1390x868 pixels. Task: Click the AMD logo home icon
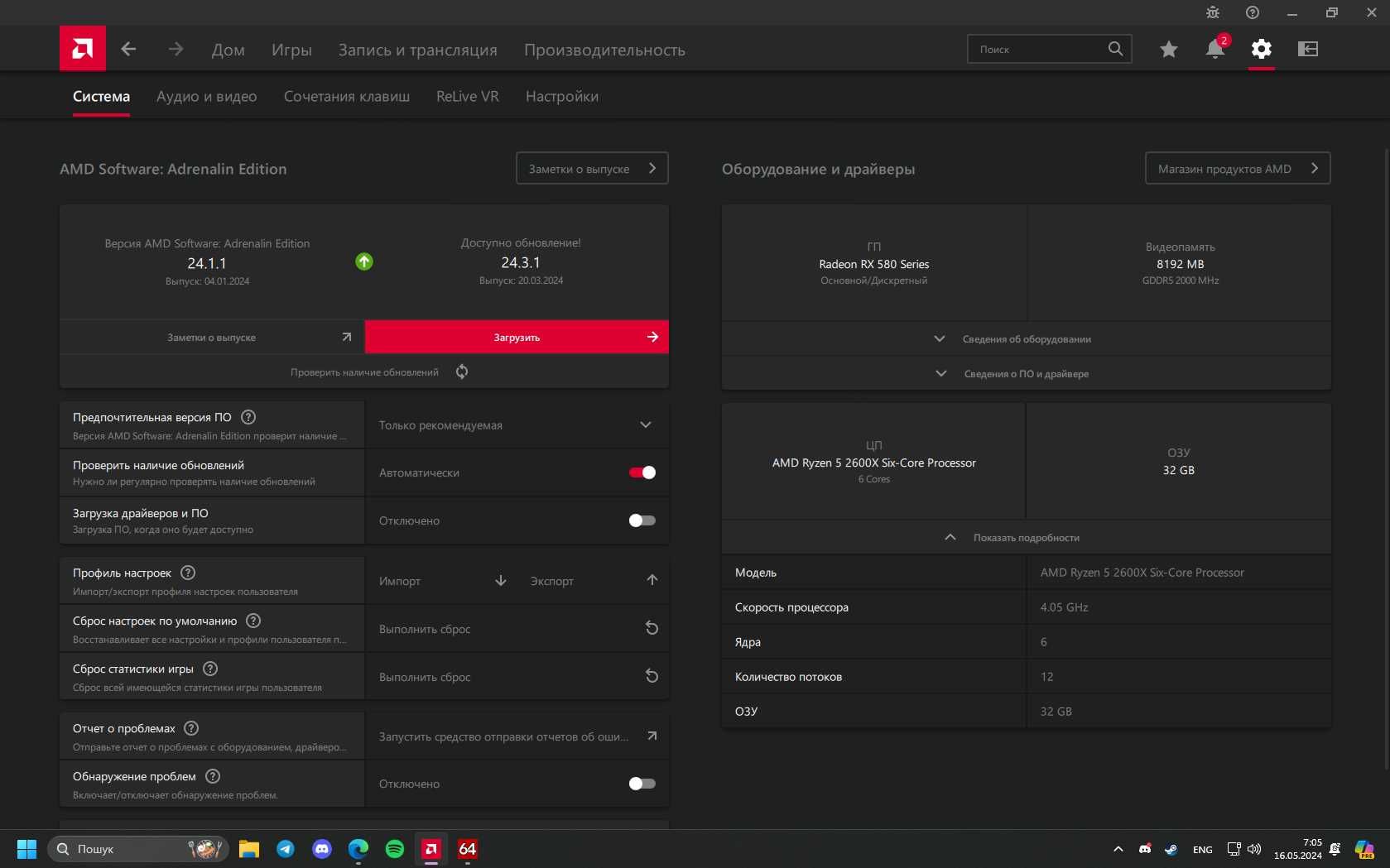click(83, 49)
